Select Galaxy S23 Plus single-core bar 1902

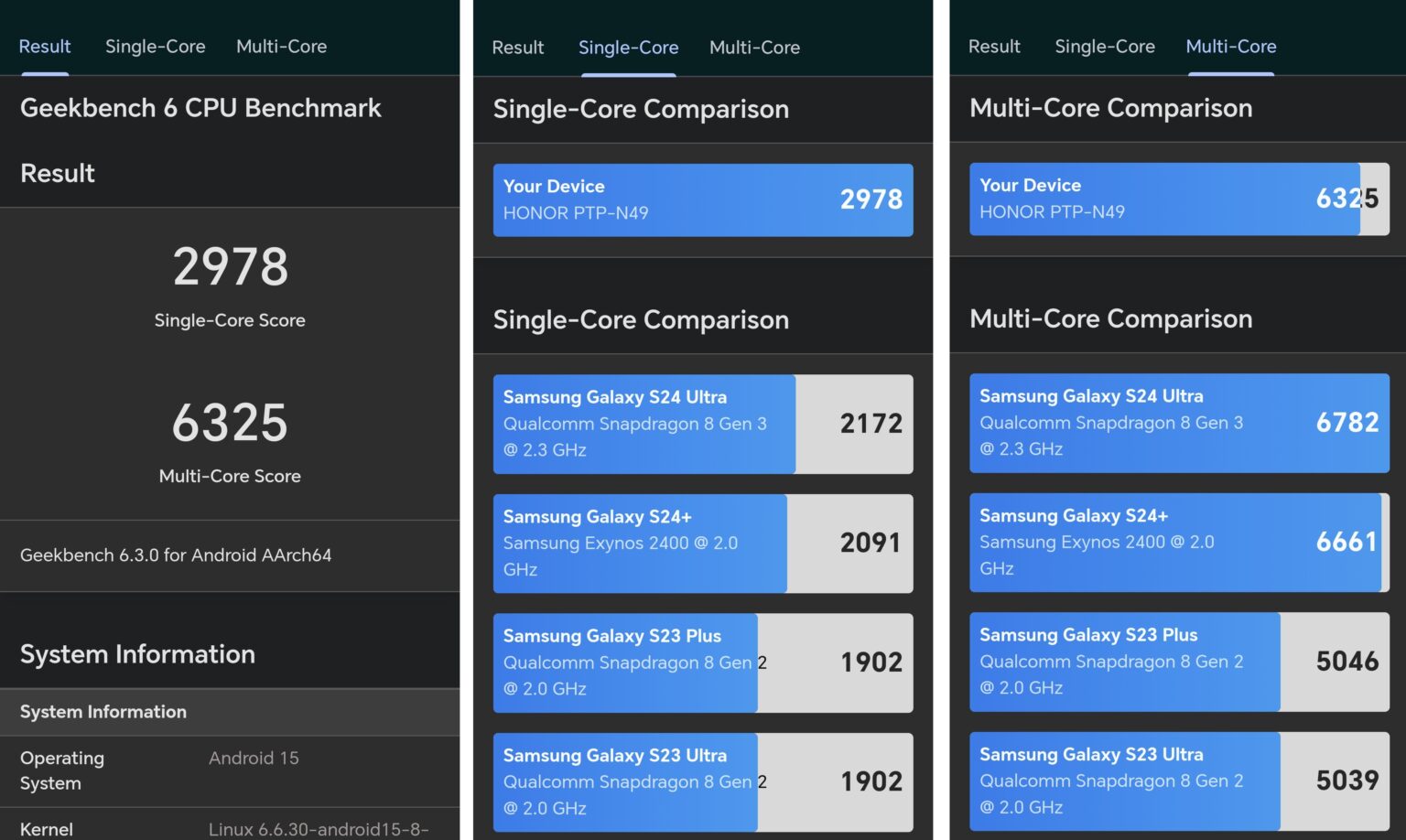tap(703, 662)
